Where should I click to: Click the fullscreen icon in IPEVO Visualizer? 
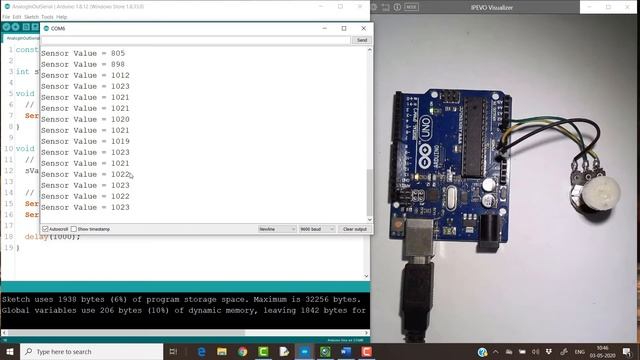point(385,7)
